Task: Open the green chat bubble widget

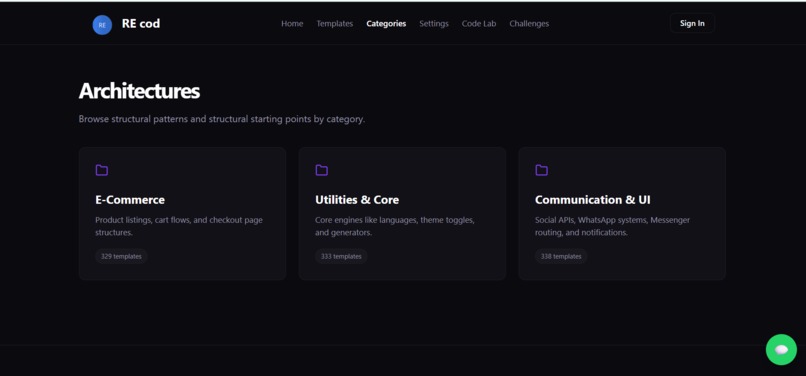Action: [x=781, y=350]
